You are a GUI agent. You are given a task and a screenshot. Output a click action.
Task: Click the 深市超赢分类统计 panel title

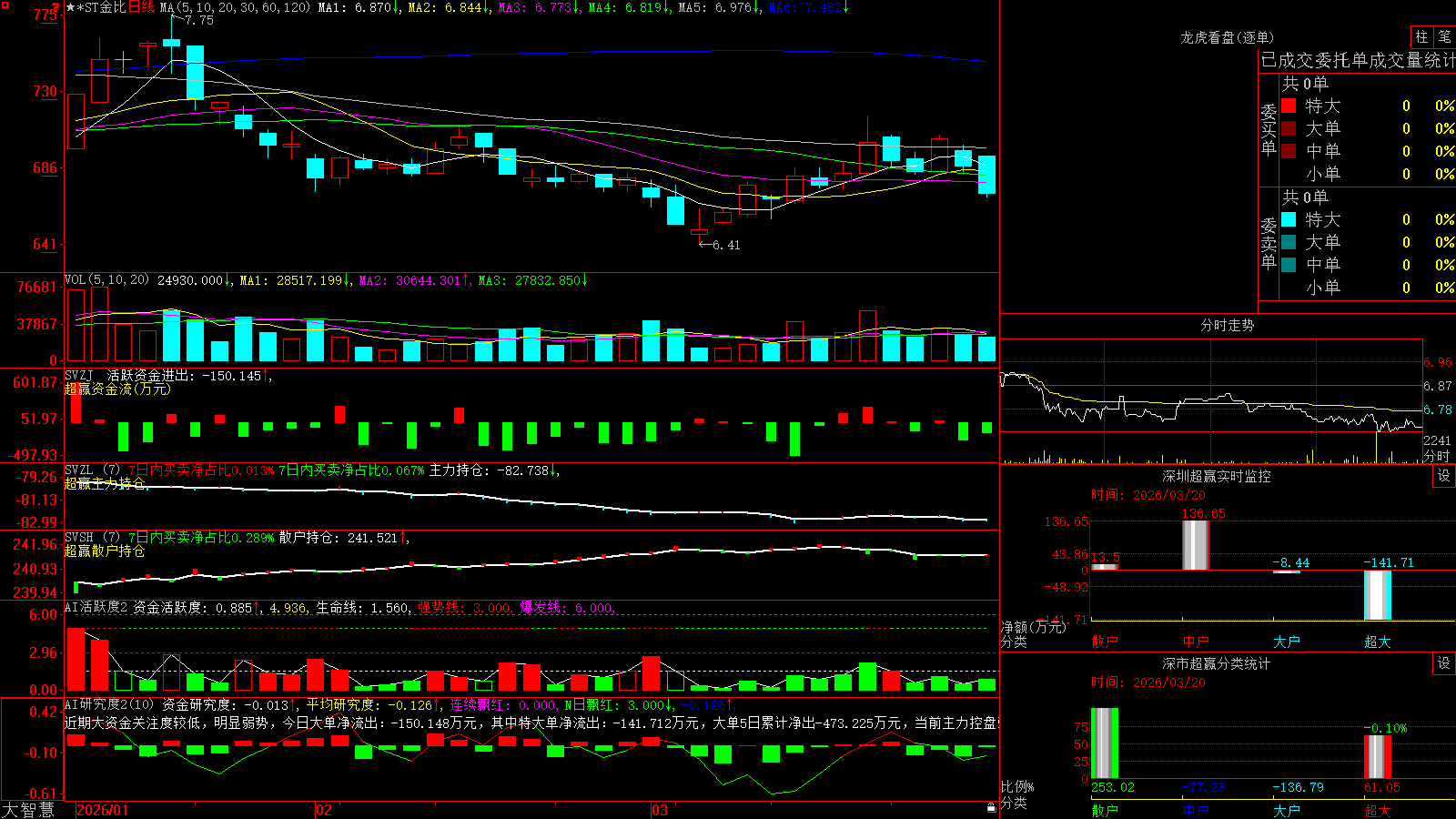1217,663
